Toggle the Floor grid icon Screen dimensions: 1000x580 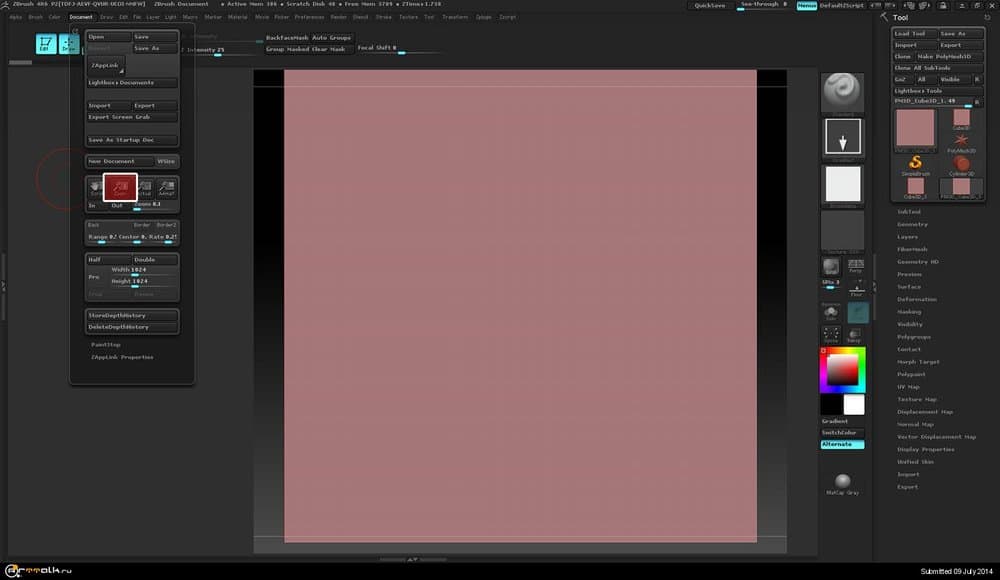point(856,289)
